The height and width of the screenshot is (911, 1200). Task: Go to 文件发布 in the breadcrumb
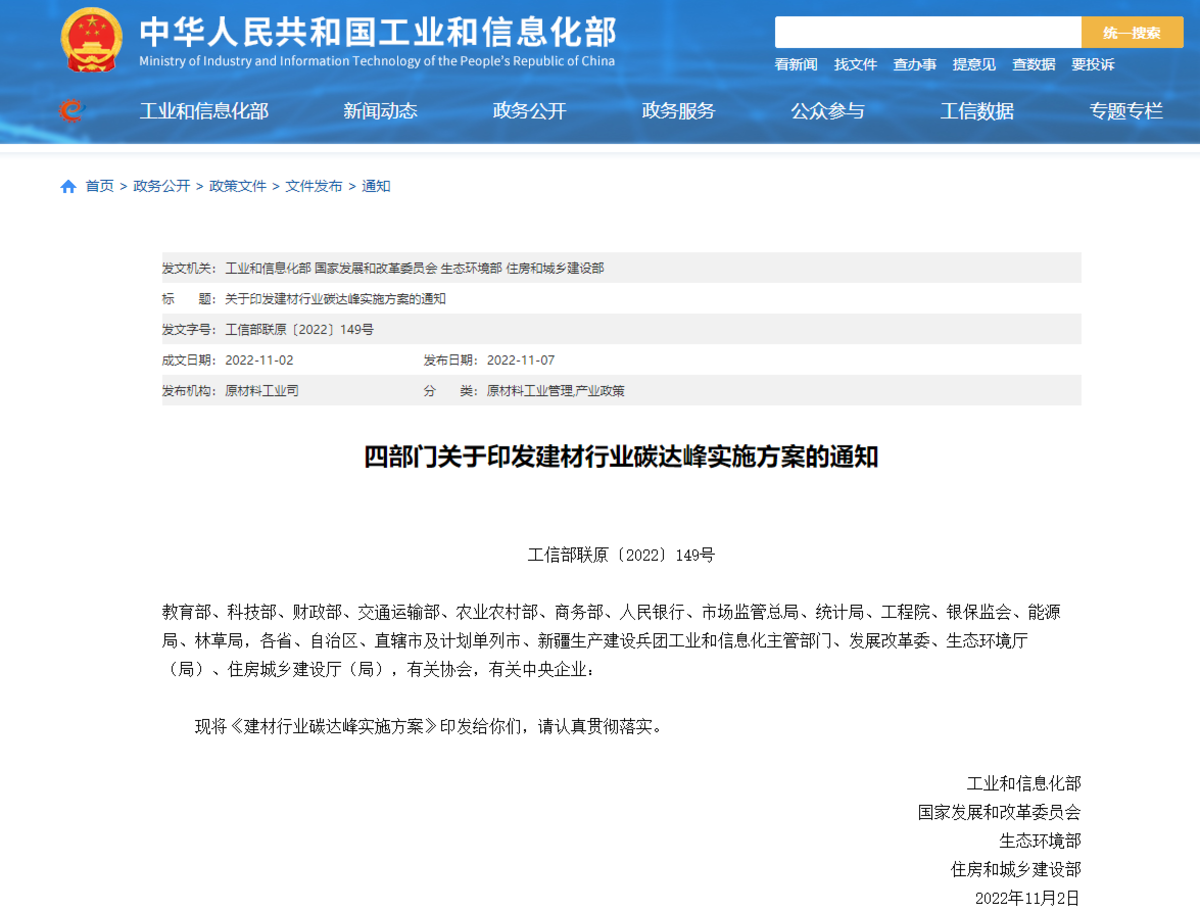[x=314, y=186]
